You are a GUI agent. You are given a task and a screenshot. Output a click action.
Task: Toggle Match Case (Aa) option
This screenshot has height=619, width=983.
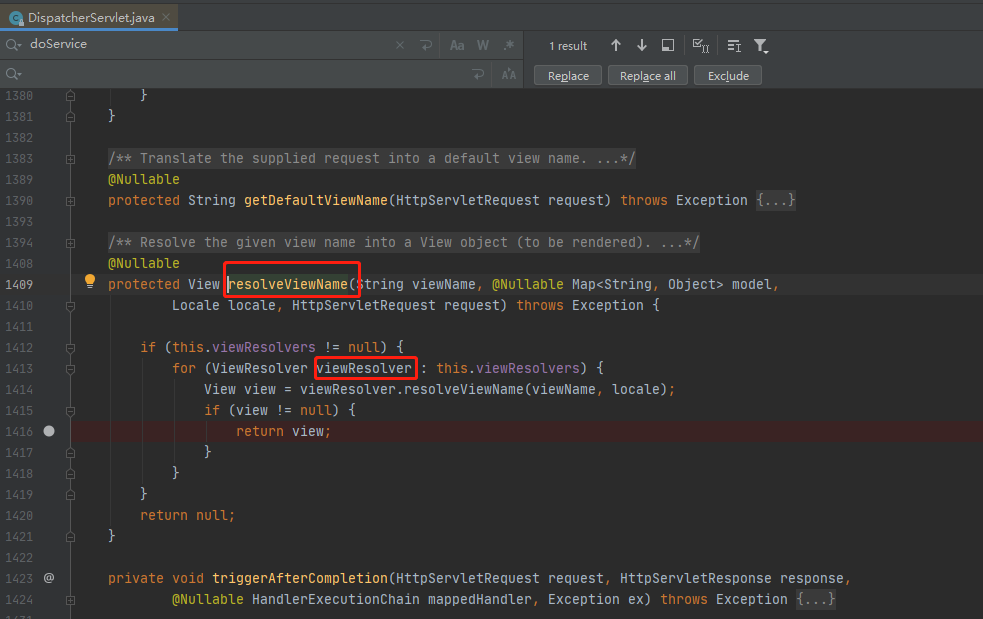[457, 45]
